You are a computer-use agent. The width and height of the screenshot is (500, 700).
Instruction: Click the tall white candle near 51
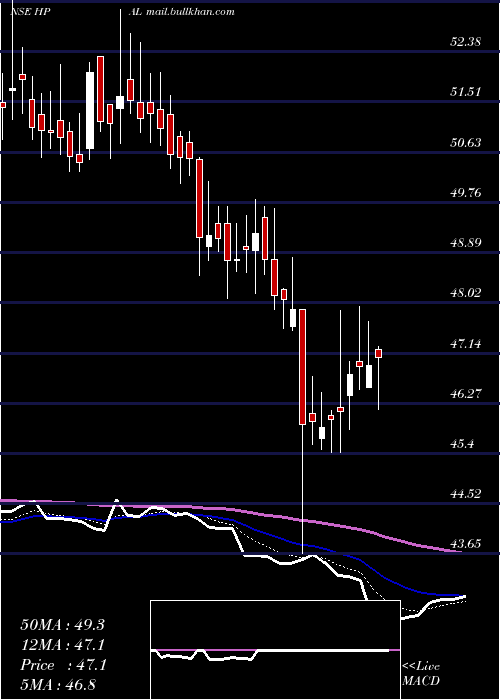(90, 110)
